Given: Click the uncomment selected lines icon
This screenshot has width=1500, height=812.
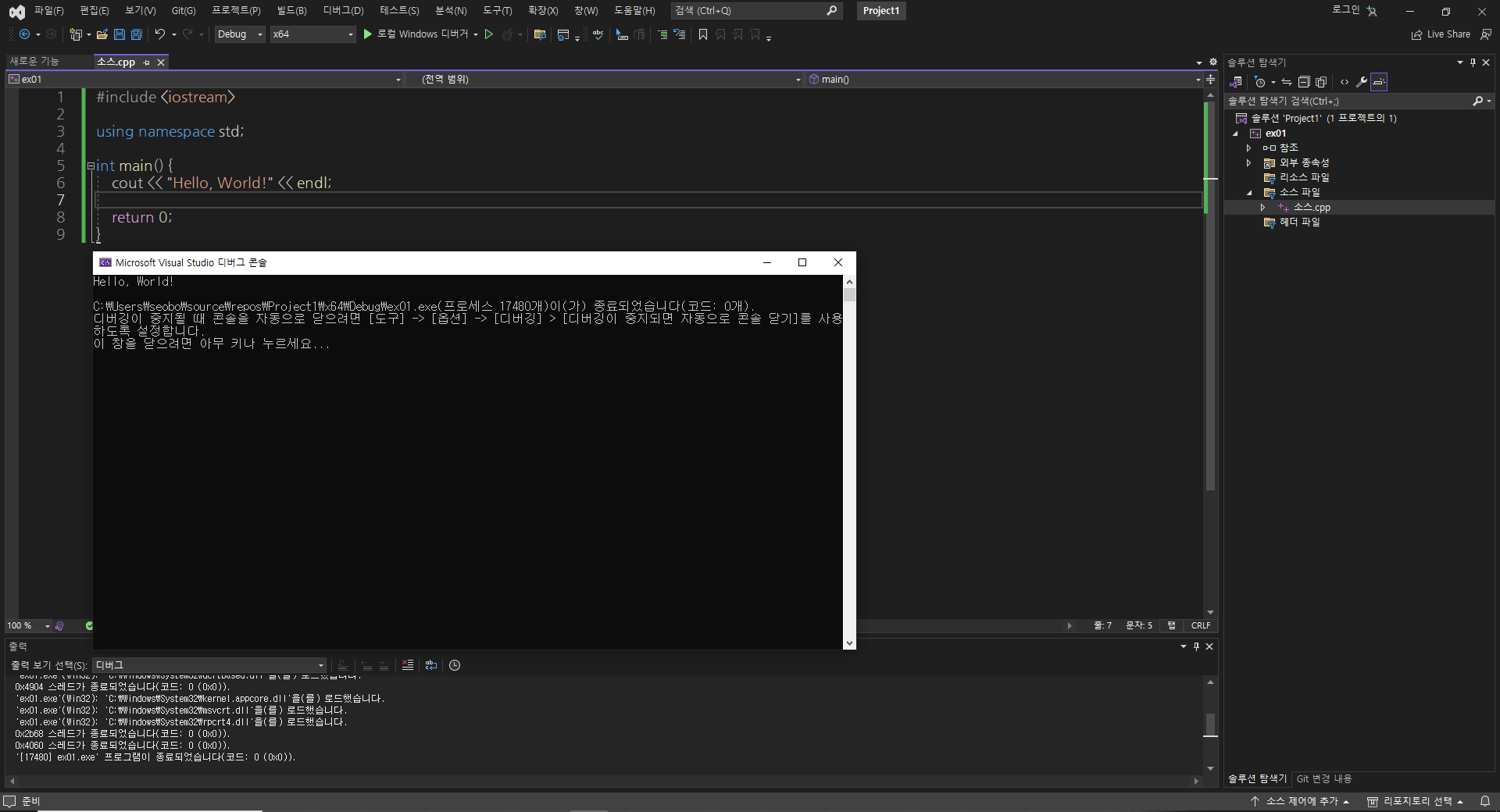Looking at the screenshot, I should 680,34.
